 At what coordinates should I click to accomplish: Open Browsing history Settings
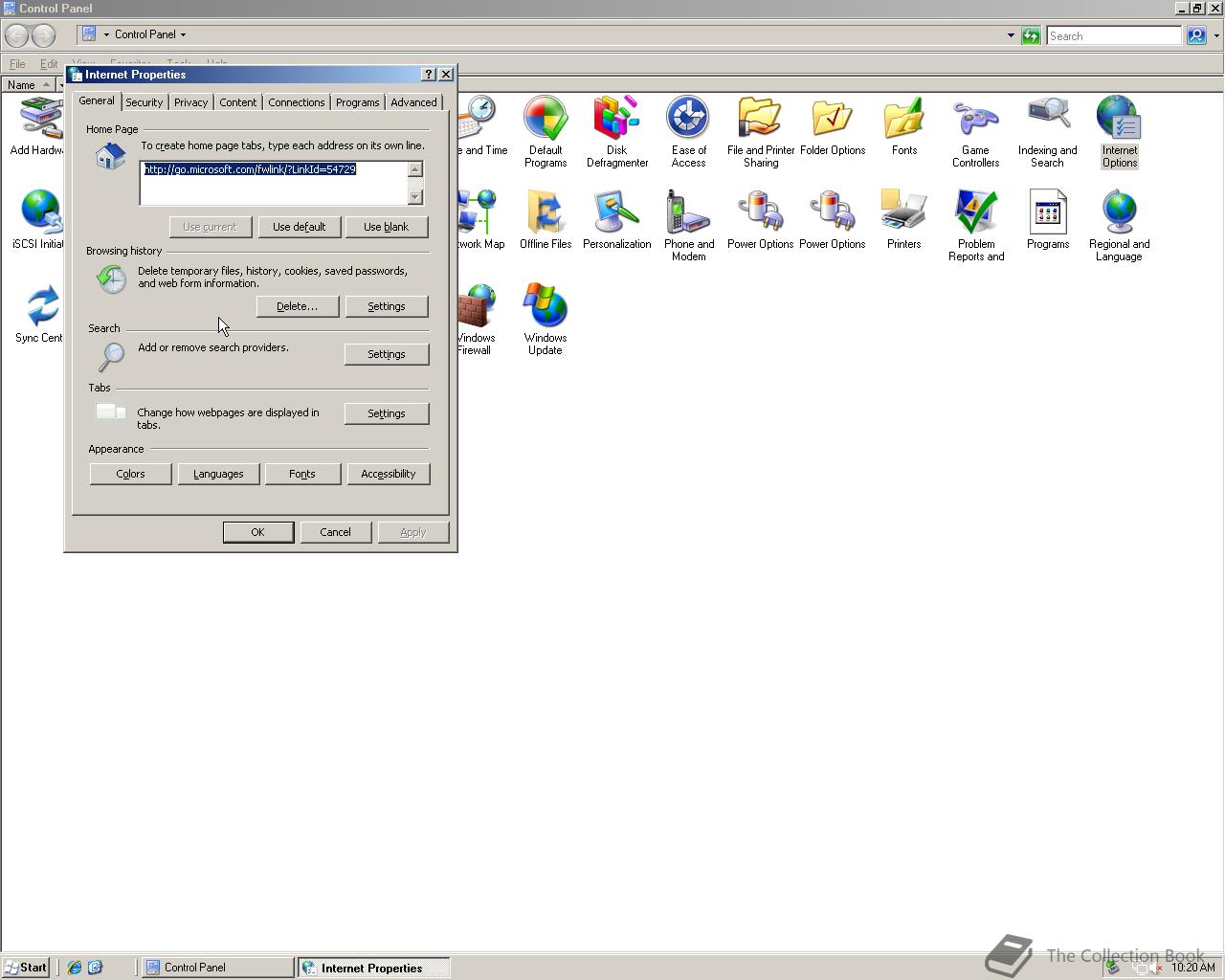387,306
